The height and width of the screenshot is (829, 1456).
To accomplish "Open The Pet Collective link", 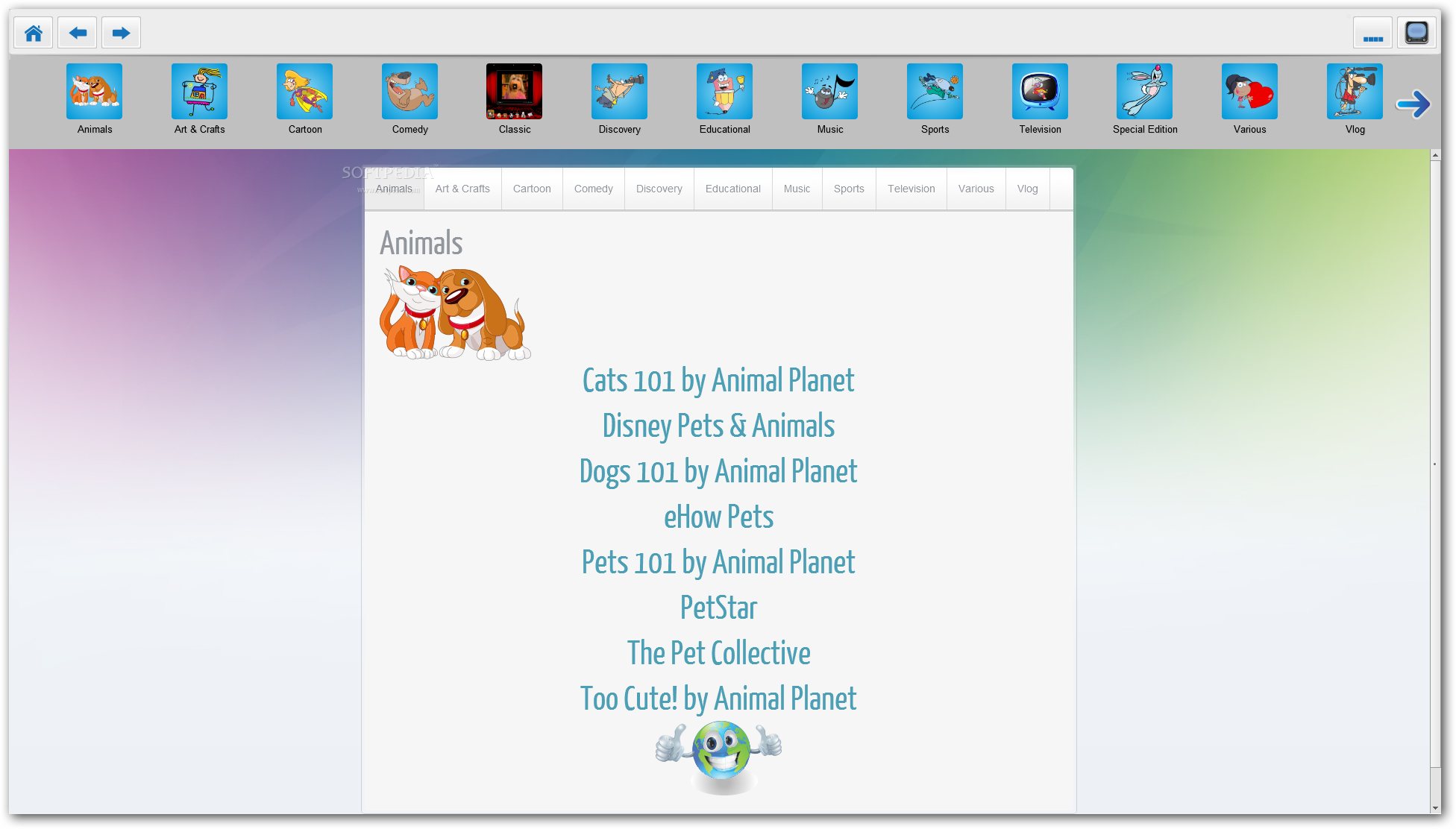I will (x=718, y=654).
